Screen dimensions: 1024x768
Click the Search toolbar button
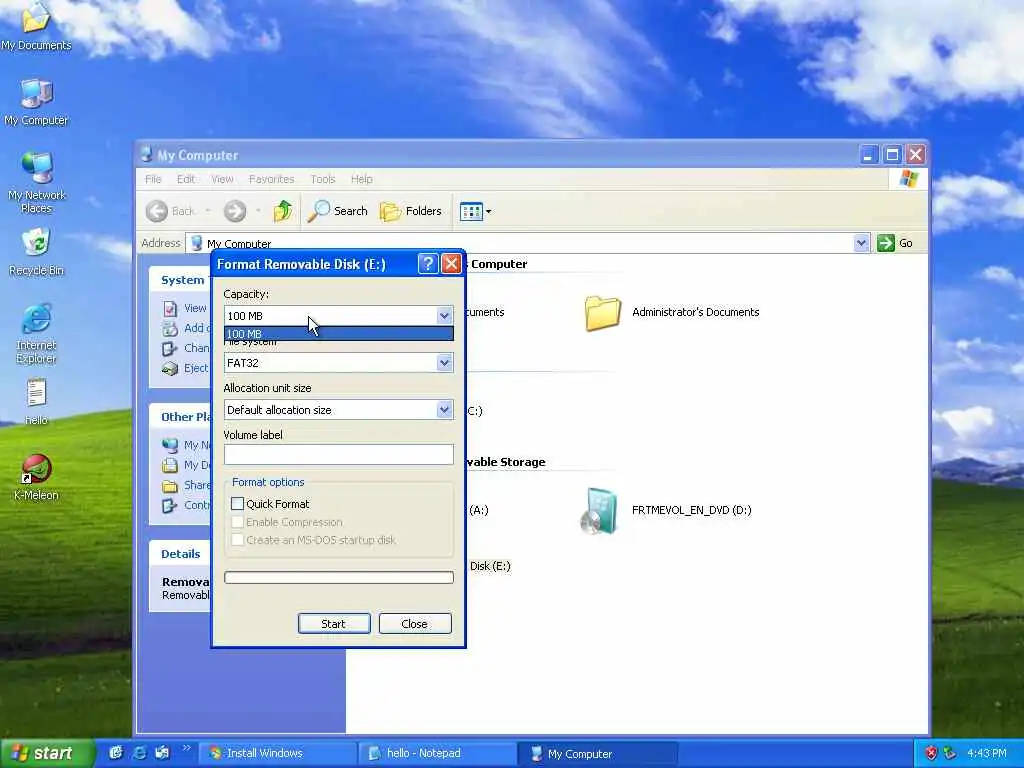338,211
